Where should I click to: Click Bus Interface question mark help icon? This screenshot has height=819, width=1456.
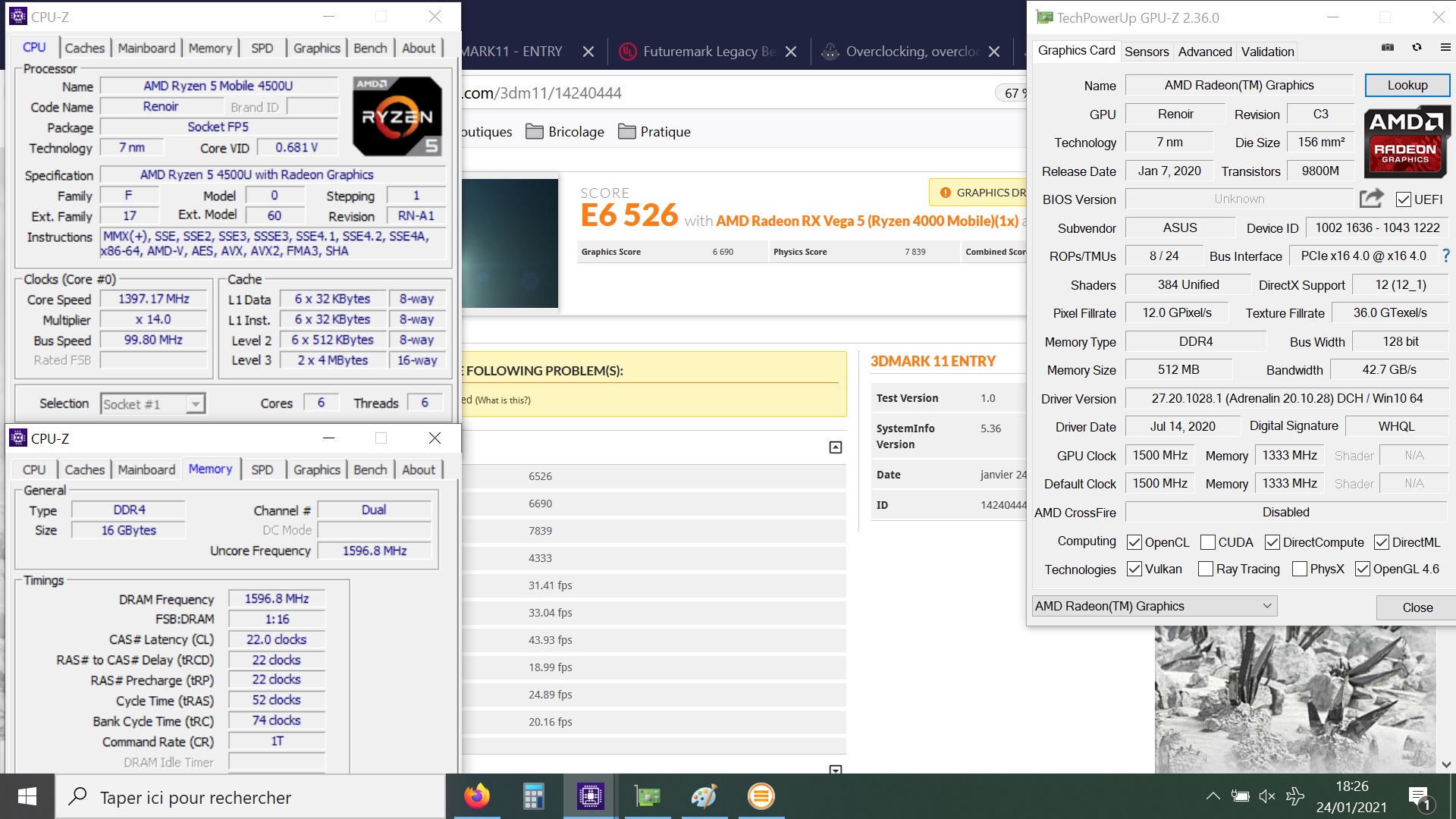1445,256
